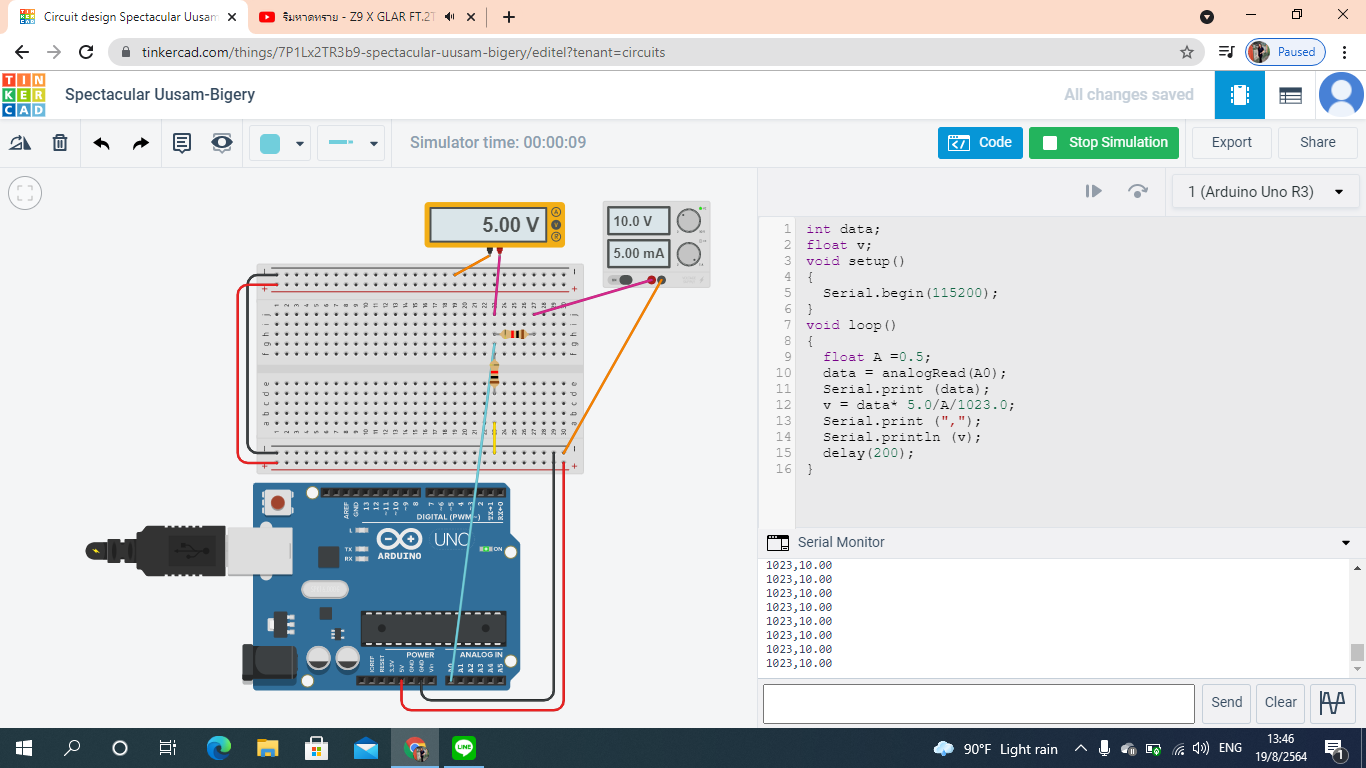Image resolution: width=1366 pixels, height=768 pixels.
Task: Open the weather Light rain widget
Action: pyautogui.click(x=995, y=749)
